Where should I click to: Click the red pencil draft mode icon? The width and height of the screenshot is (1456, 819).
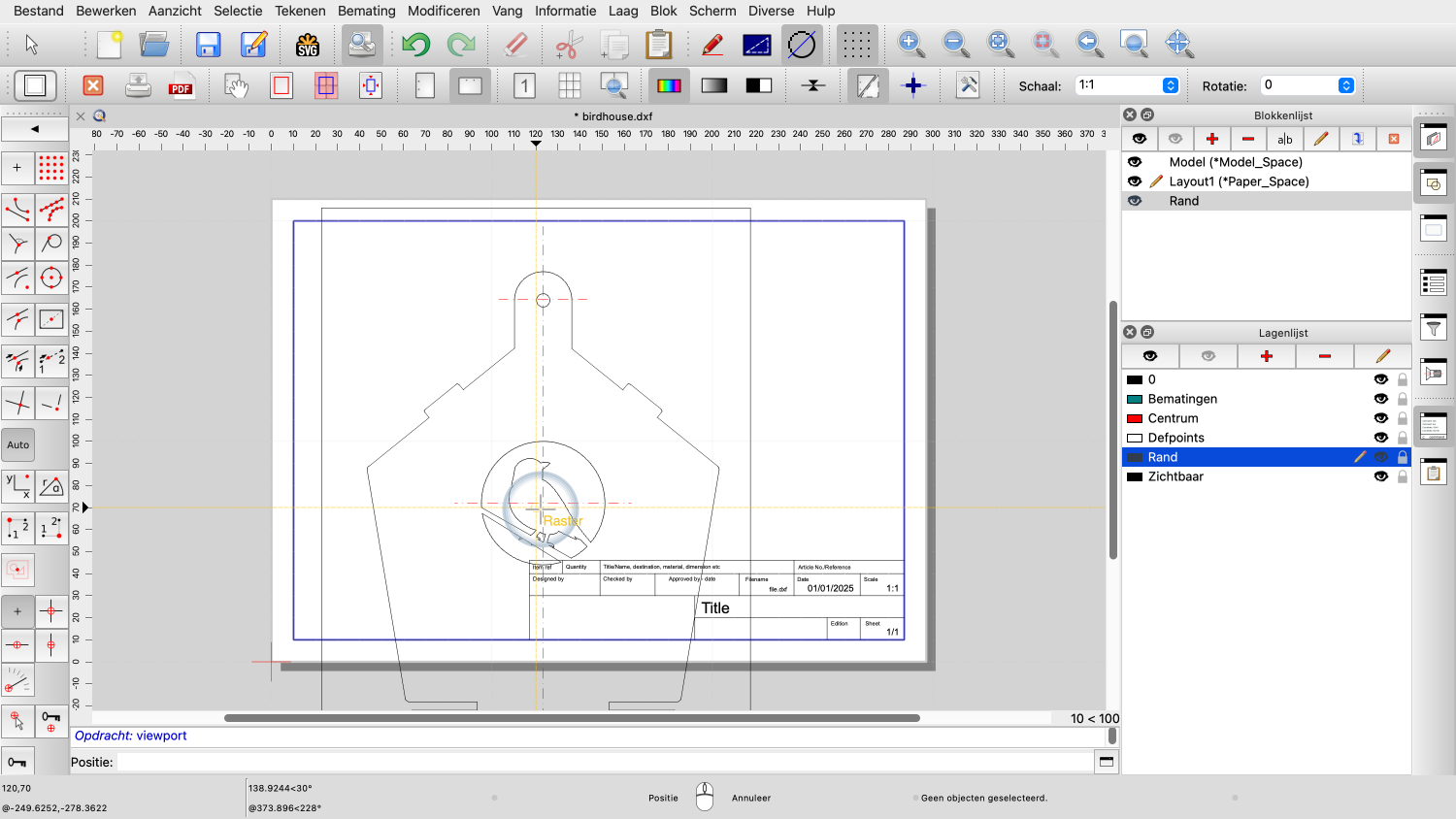coord(712,45)
